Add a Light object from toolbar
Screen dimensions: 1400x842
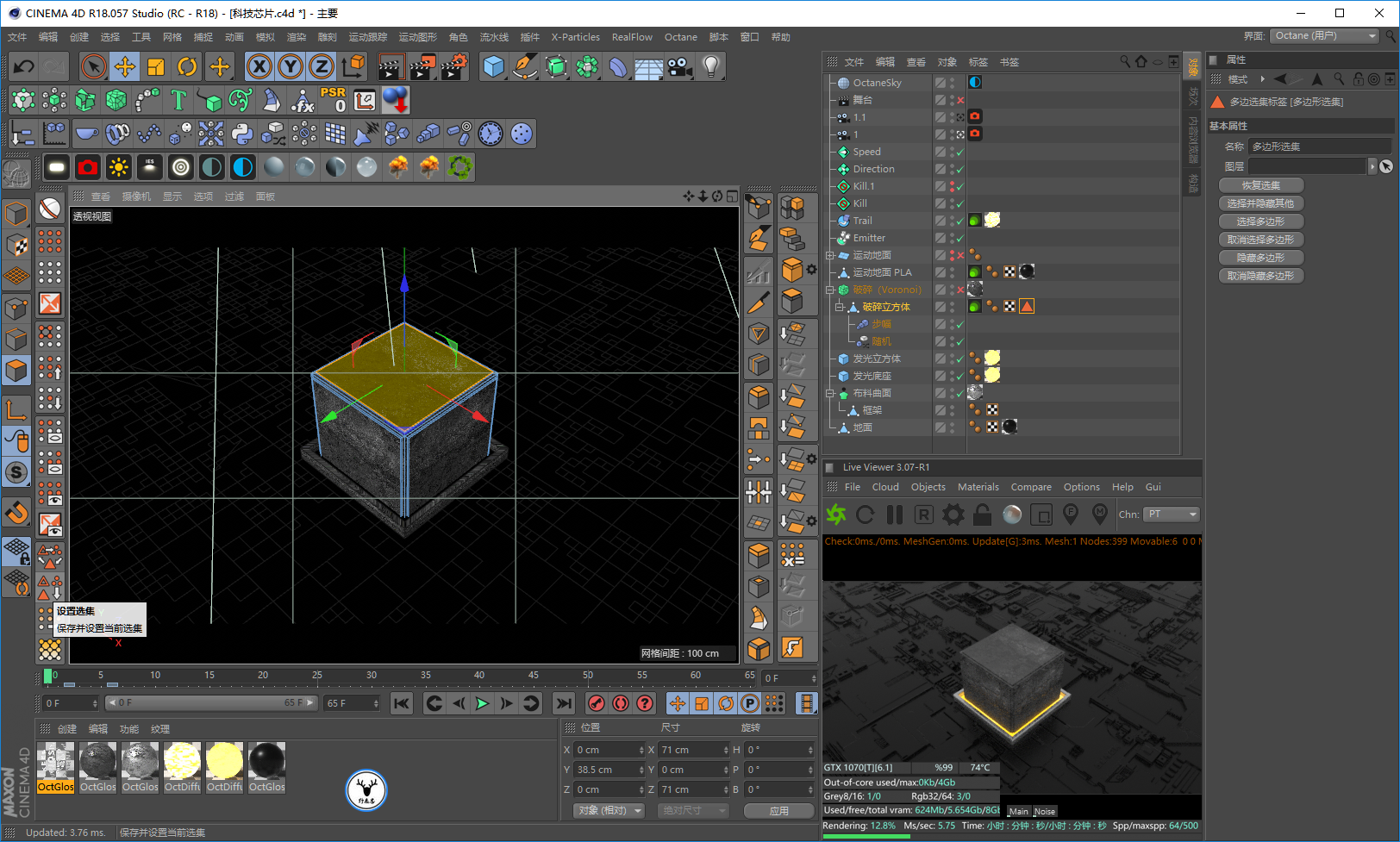coord(711,66)
